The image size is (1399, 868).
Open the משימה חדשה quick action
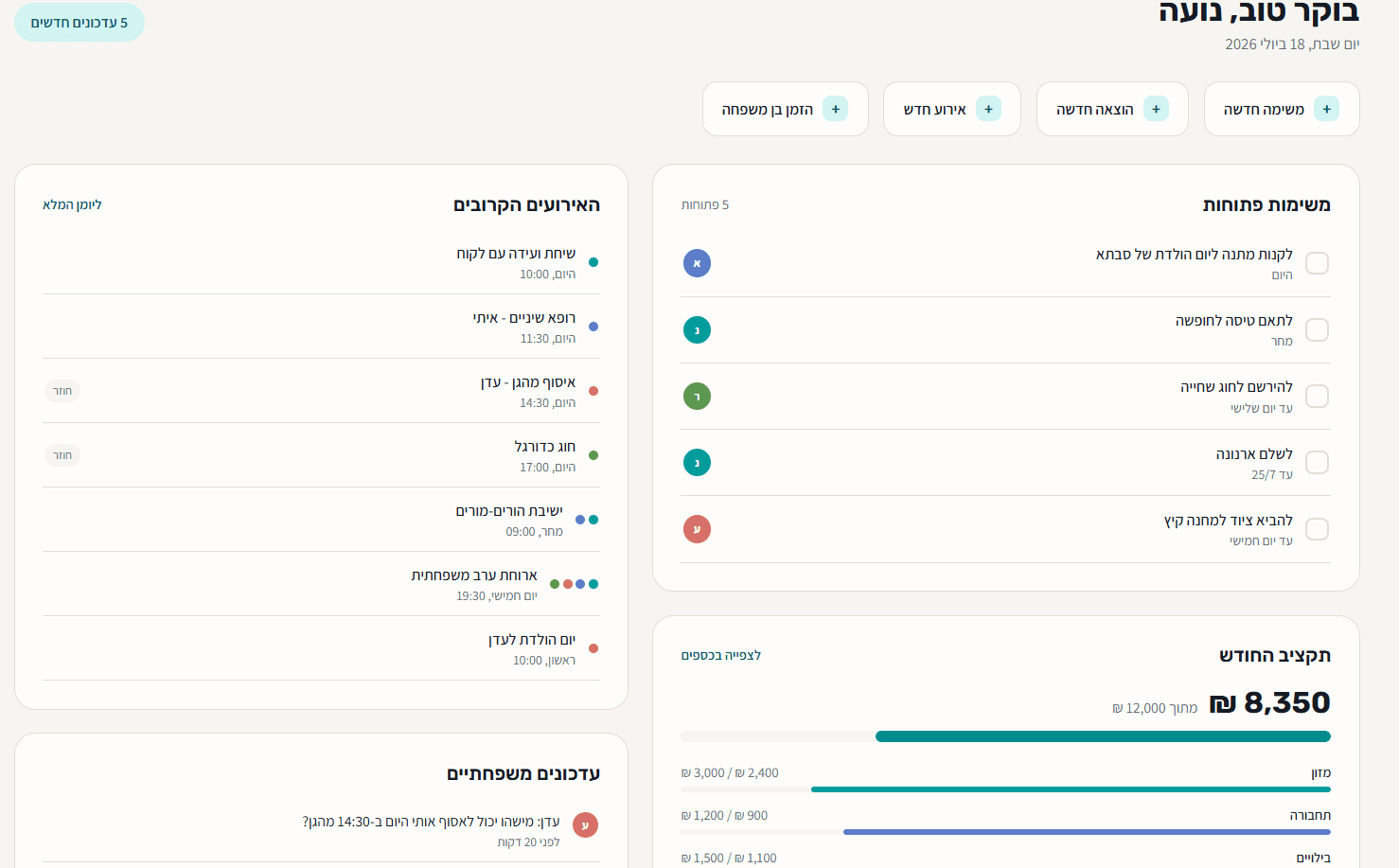pyautogui.click(x=1282, y=109)
